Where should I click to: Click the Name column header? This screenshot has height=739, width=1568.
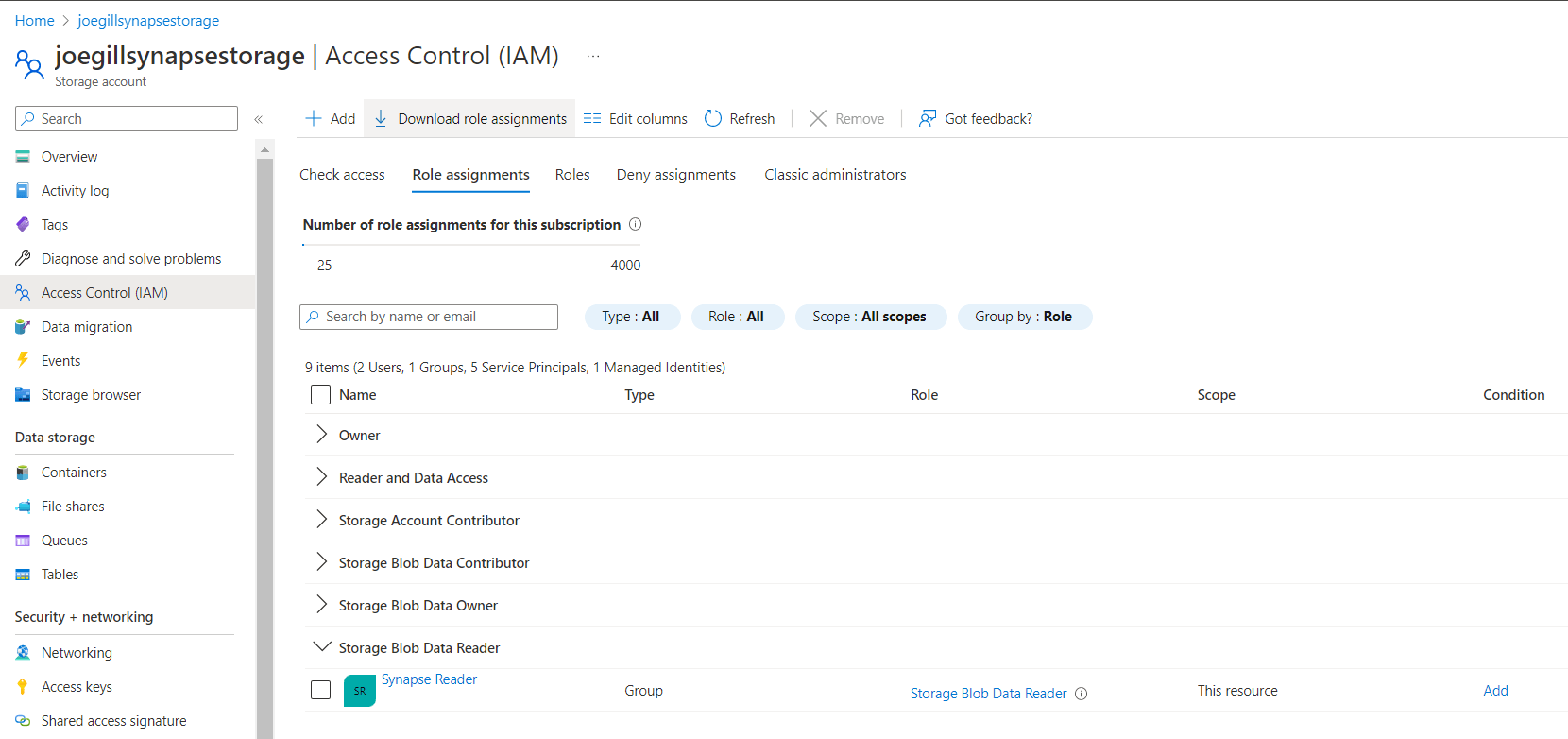click(358, 395)
